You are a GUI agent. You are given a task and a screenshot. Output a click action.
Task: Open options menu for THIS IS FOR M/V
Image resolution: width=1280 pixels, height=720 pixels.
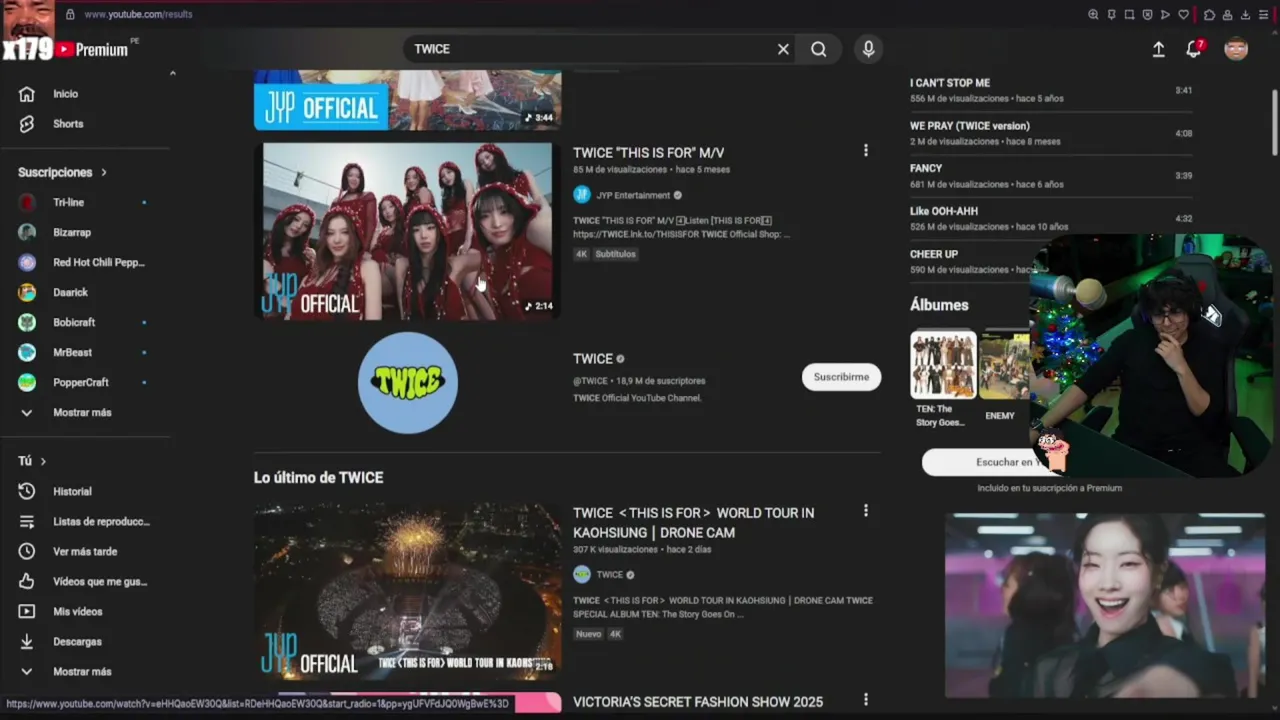[x=866, y=150]
